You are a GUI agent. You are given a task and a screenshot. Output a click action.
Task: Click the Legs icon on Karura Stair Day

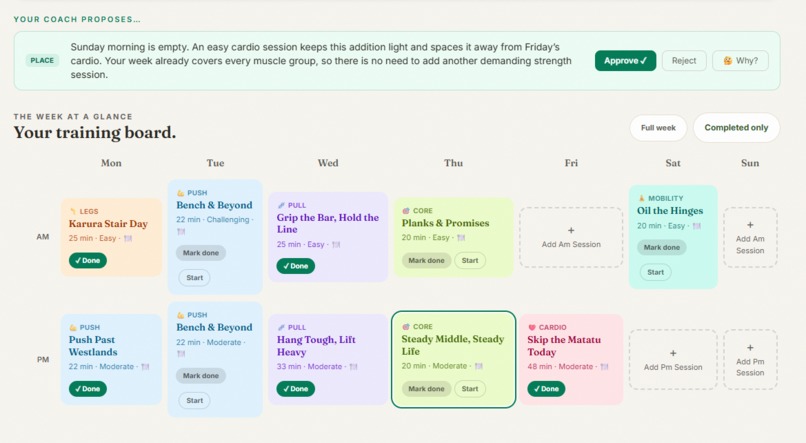pos(72,211)
